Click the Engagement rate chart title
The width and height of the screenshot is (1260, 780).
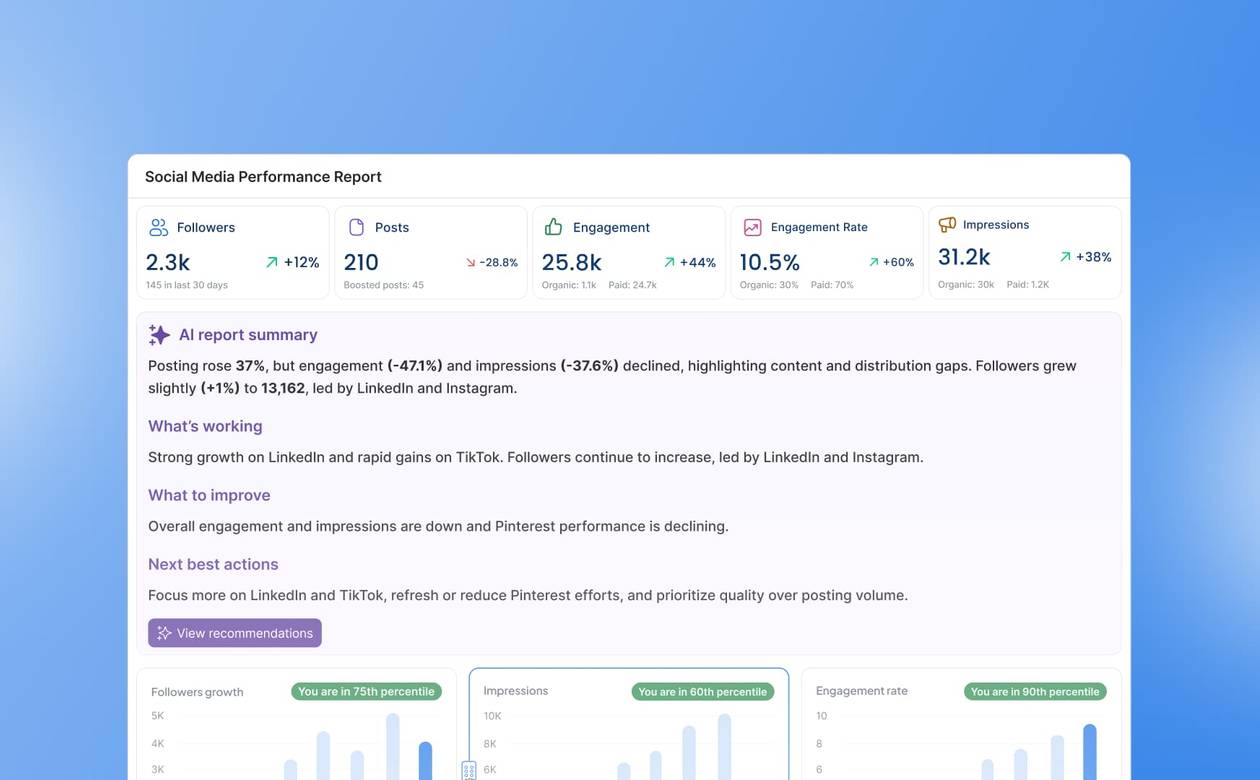862,691
